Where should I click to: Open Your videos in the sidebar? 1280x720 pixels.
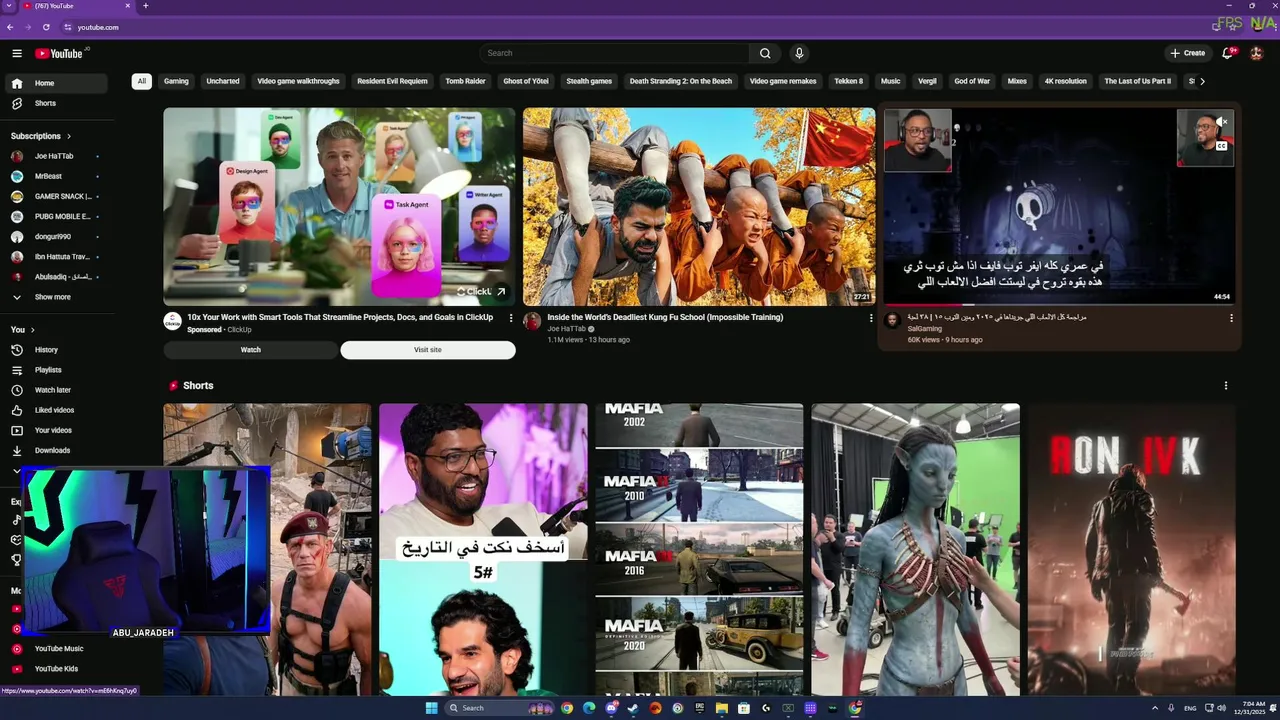click(x=58, y=430)
